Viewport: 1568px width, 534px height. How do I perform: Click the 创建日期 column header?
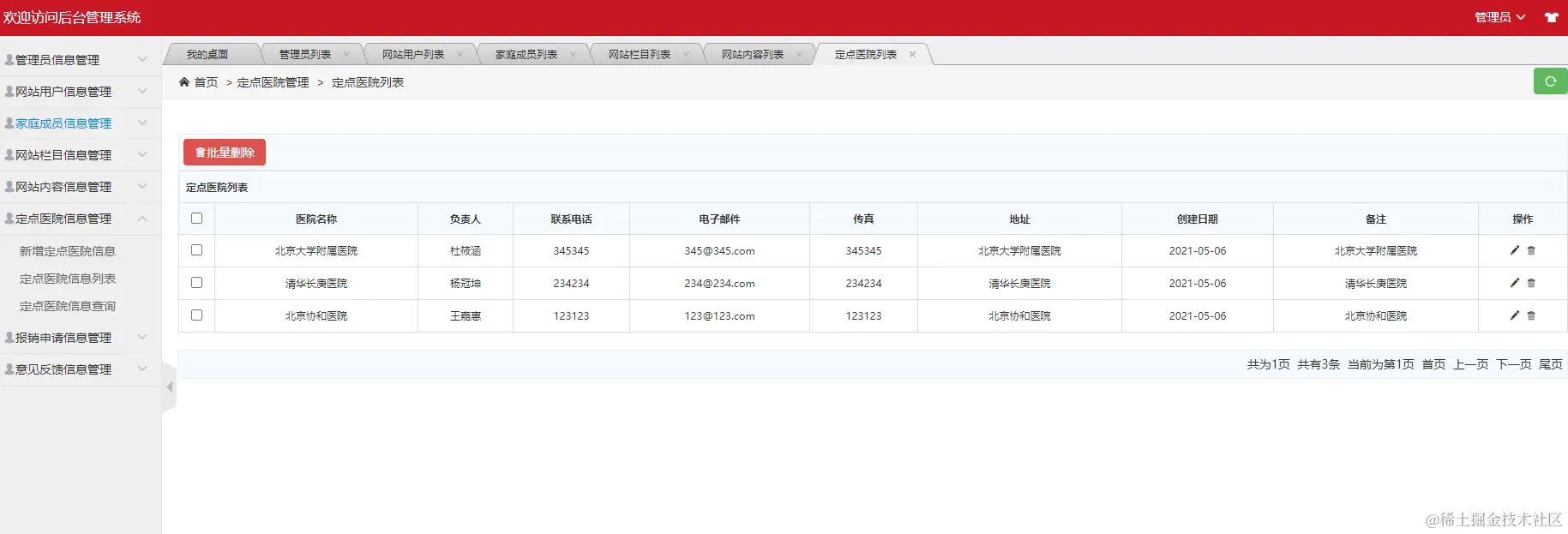pyautogui.click(x=1198, y=219)
